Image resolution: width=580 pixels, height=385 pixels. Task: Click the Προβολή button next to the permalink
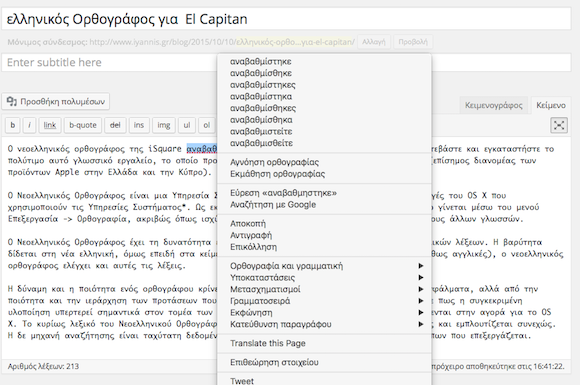(413, 42)
